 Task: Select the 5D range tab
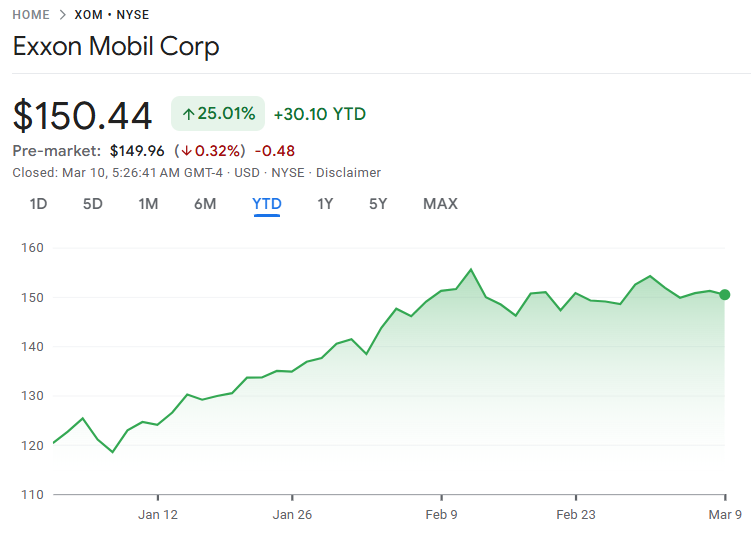[93, 204]
